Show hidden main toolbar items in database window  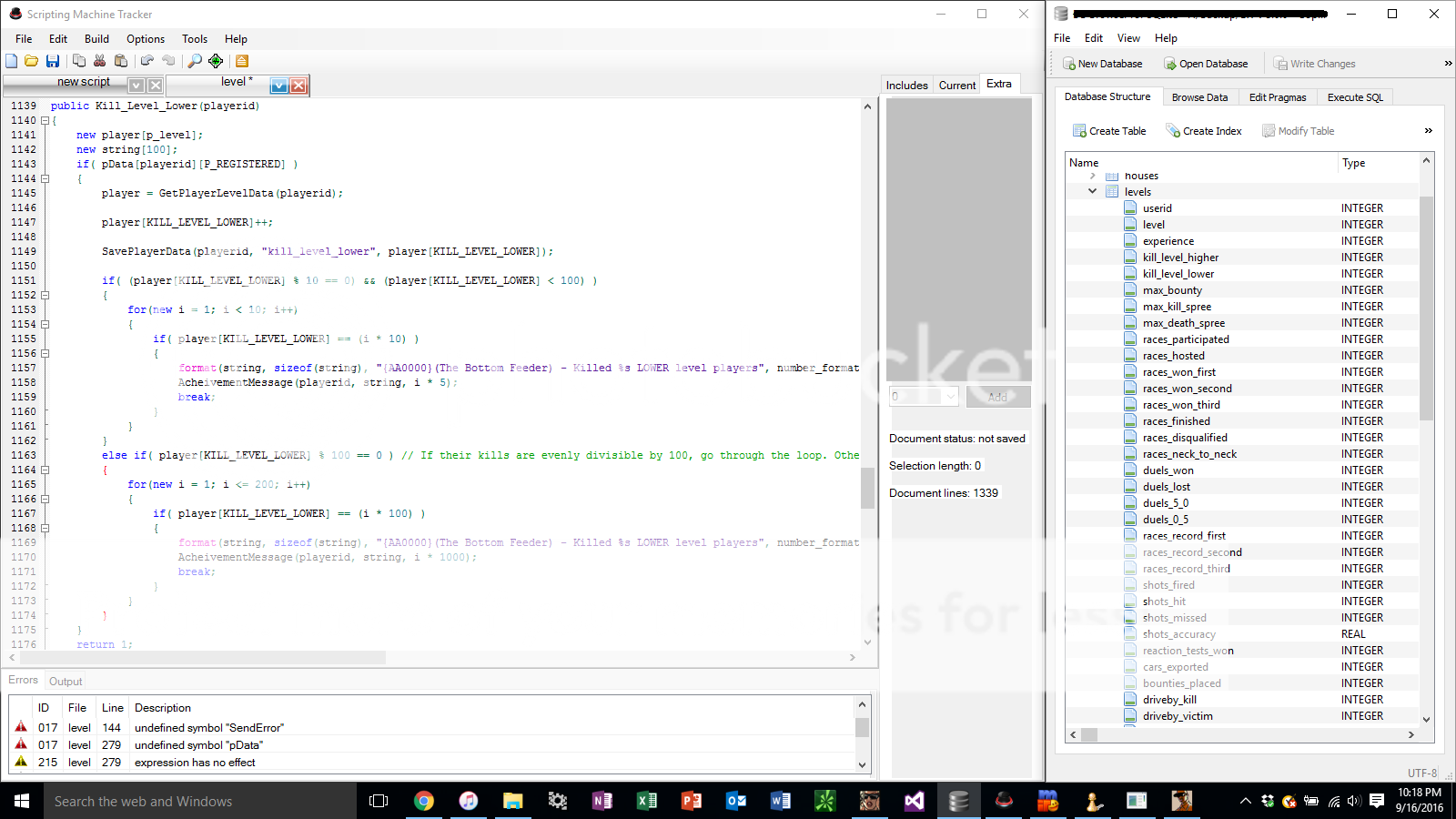coord(1448,64)
